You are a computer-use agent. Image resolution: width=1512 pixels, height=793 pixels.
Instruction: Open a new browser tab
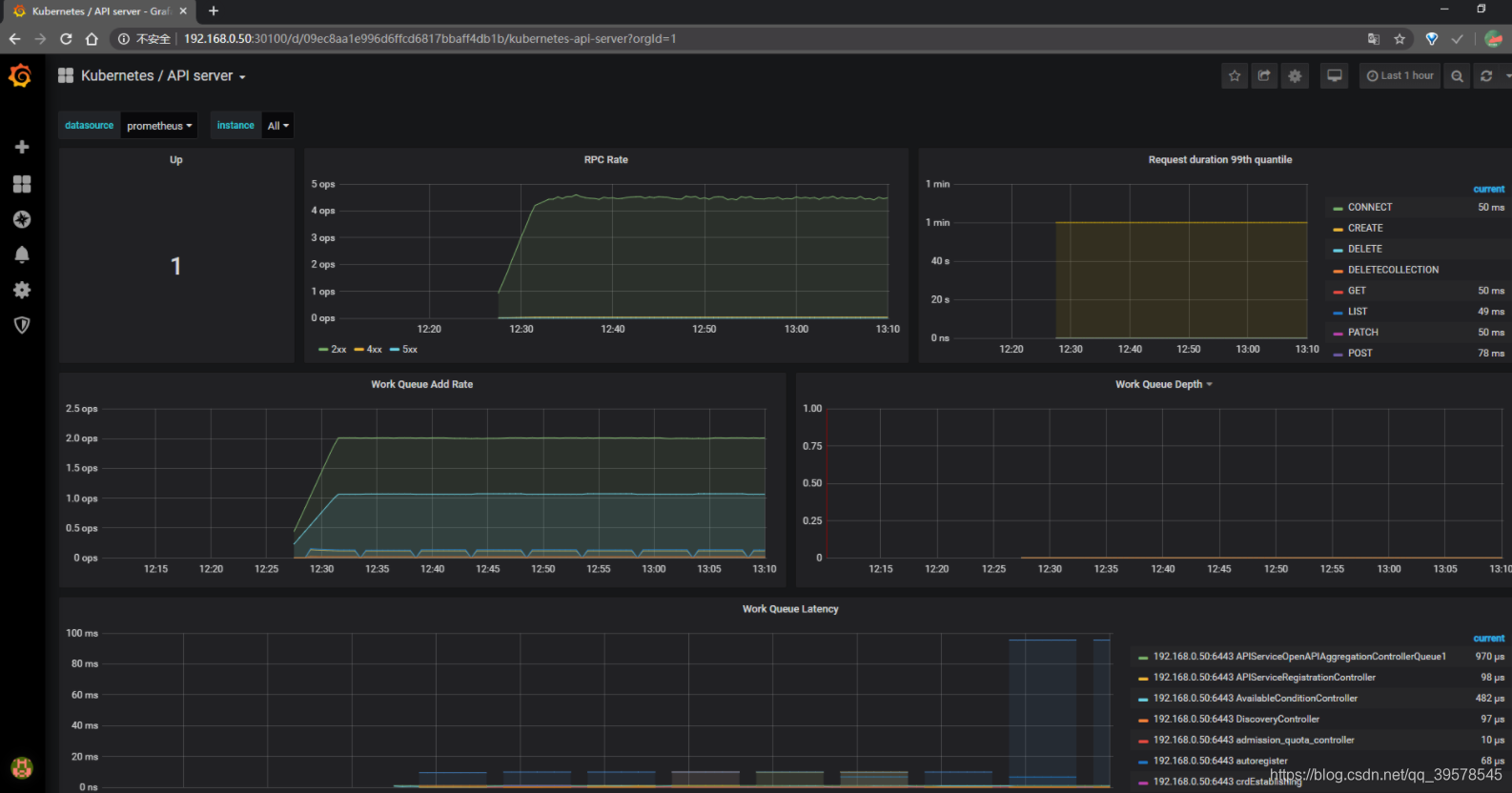pyautogui.click(x=214, y=11)
